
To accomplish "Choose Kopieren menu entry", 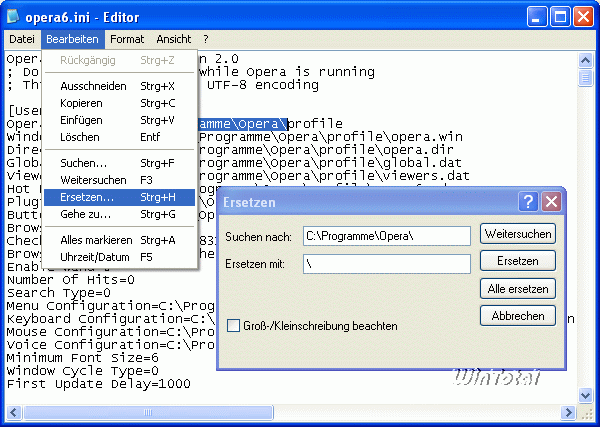I will (x=119, y=103).
